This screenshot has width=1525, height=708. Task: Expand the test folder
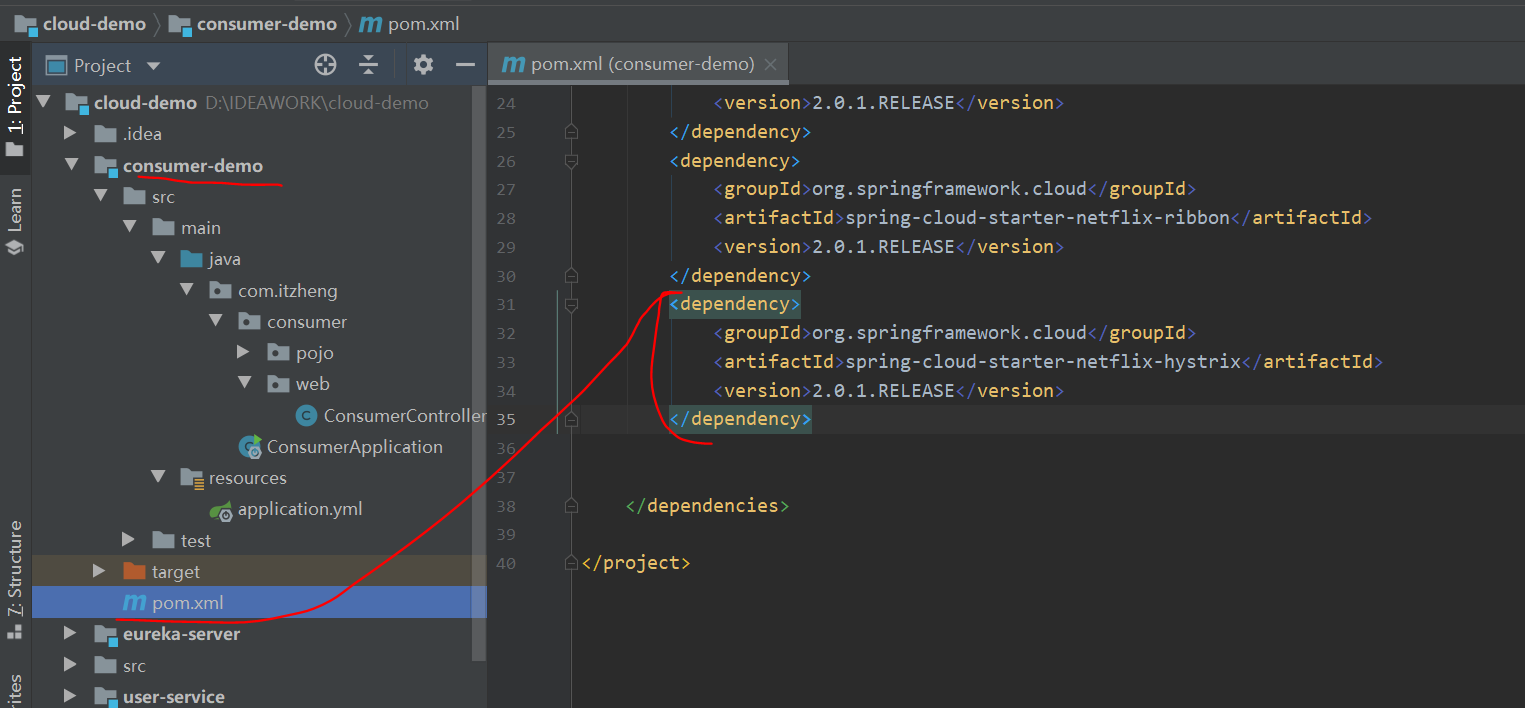pyautogui.click(x=128, y=539)
